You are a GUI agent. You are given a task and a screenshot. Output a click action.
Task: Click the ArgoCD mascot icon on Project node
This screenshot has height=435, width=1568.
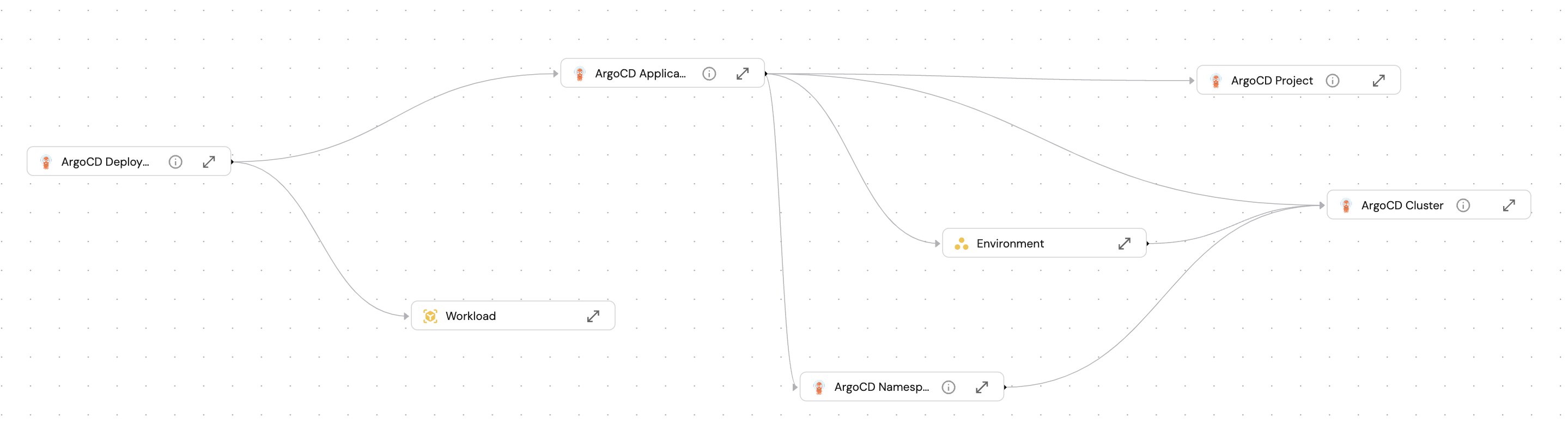(1215, 81)
